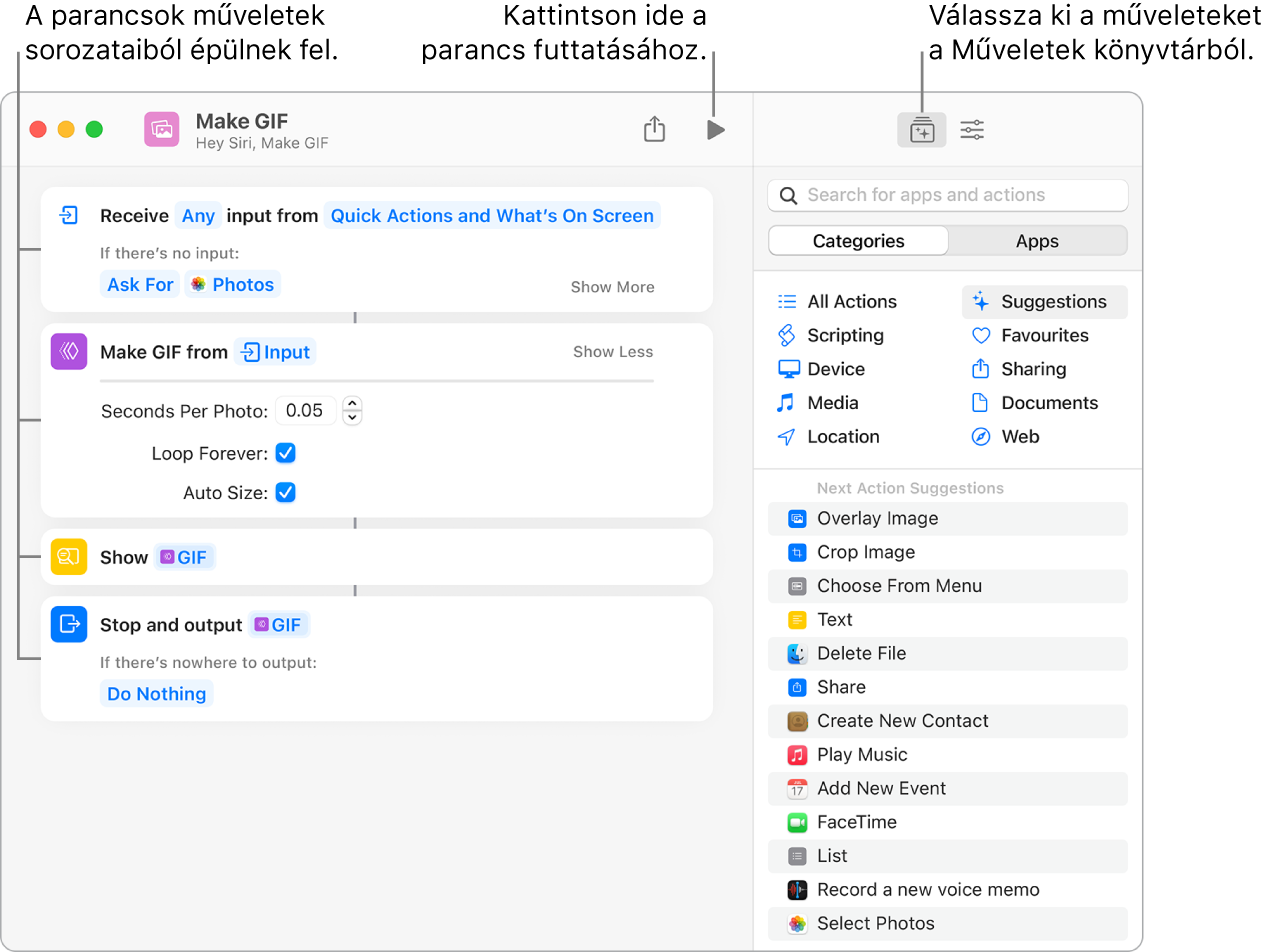Open the shortcut details settings icon

click(x=972, y=130)
